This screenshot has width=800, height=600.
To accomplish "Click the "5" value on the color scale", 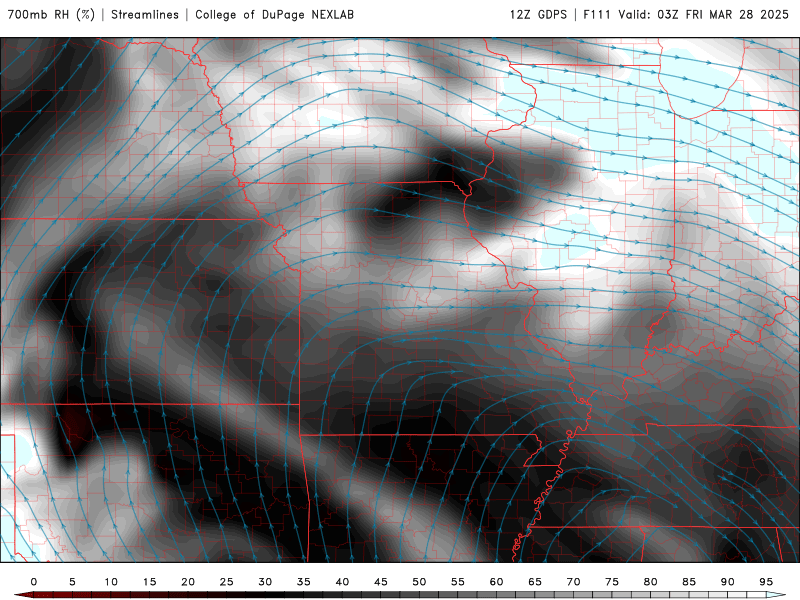I will click(x=72, y=582).
